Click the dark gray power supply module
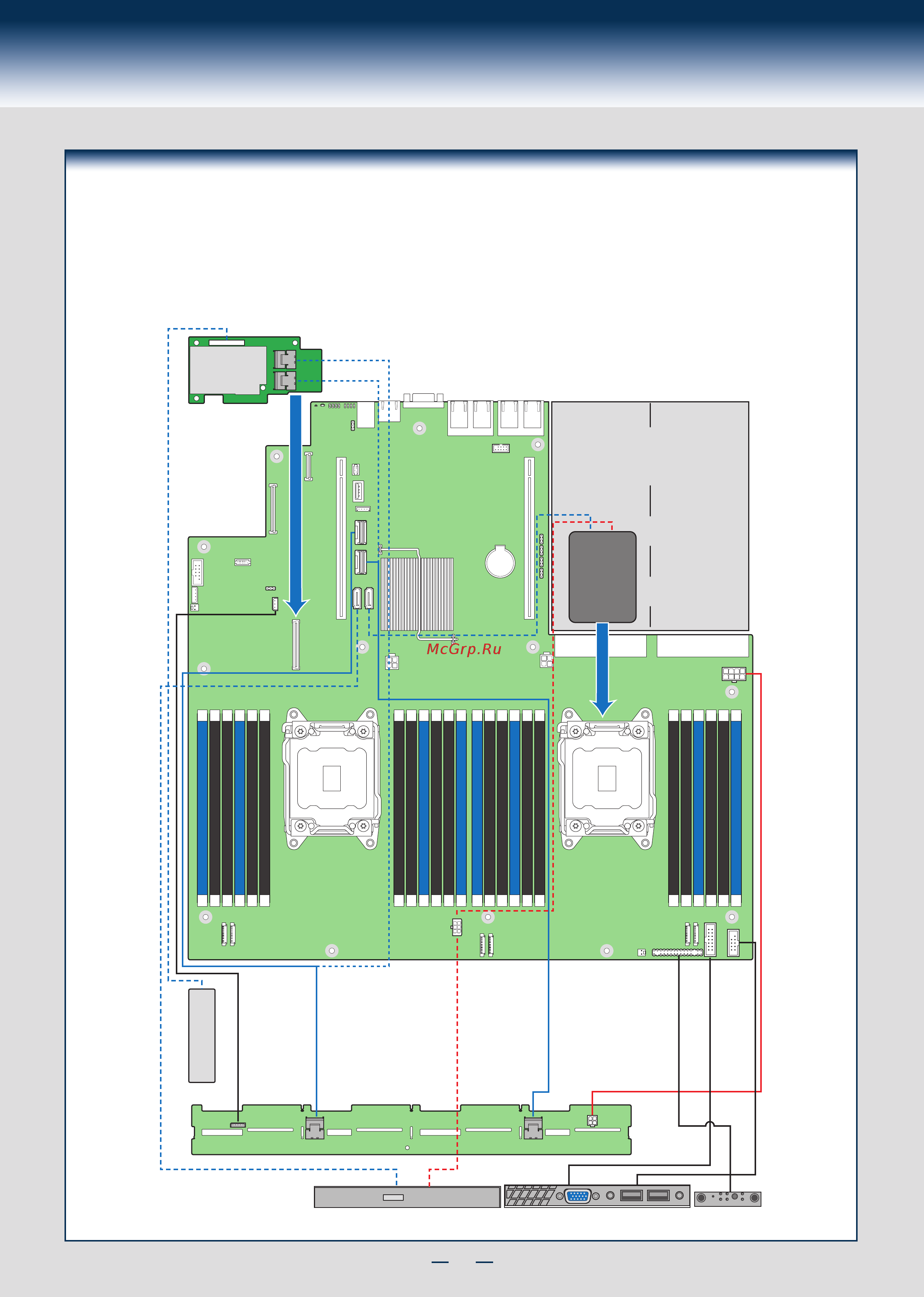924x1297 pixels. (x=603, y=577)
